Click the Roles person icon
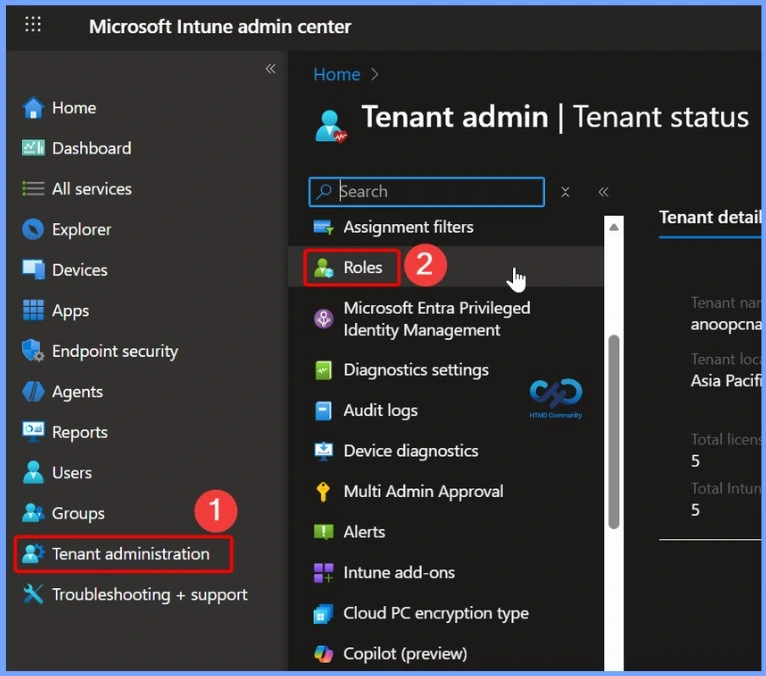Image resolution: width=766 pixels, height=676 pixels. 323,268
